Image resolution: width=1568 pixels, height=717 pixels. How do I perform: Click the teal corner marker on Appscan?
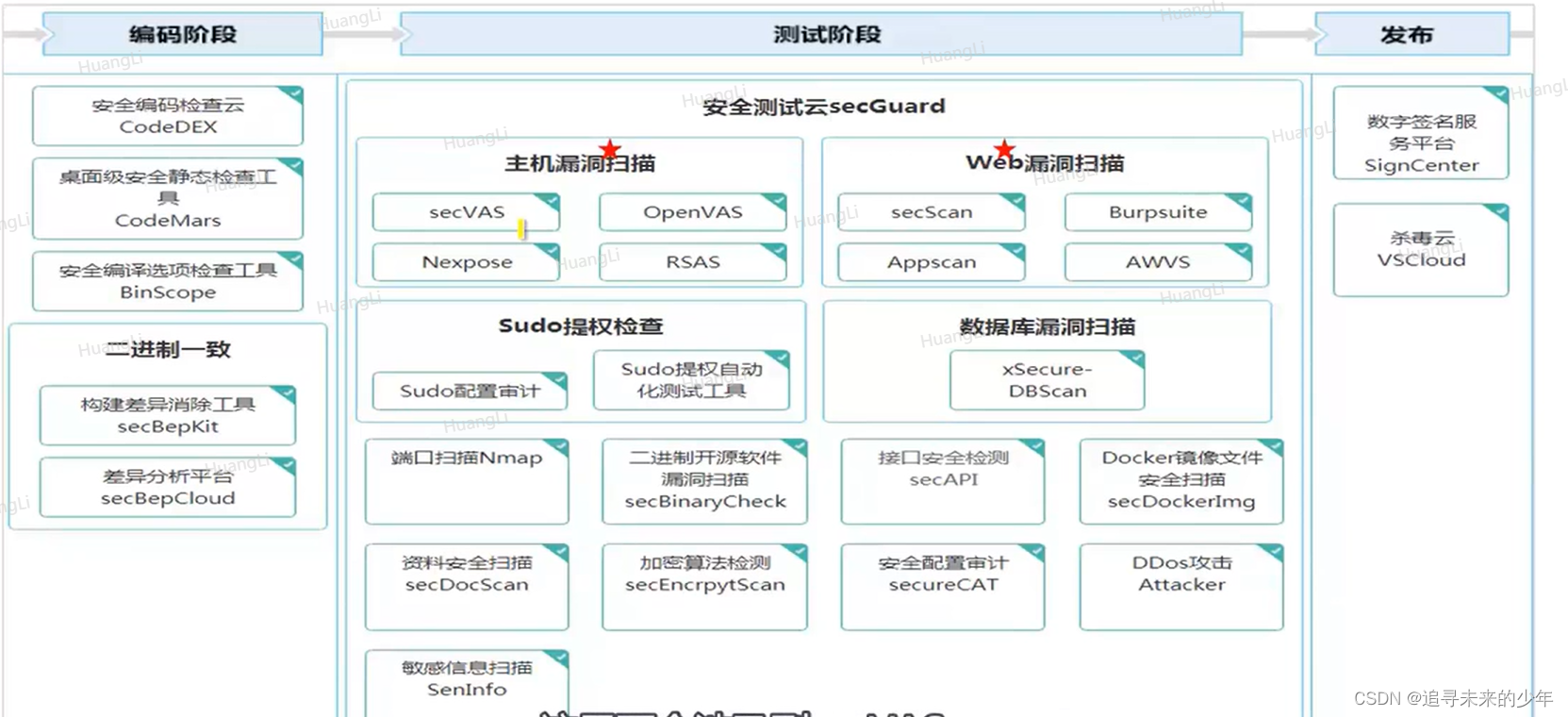(1015, 250)
